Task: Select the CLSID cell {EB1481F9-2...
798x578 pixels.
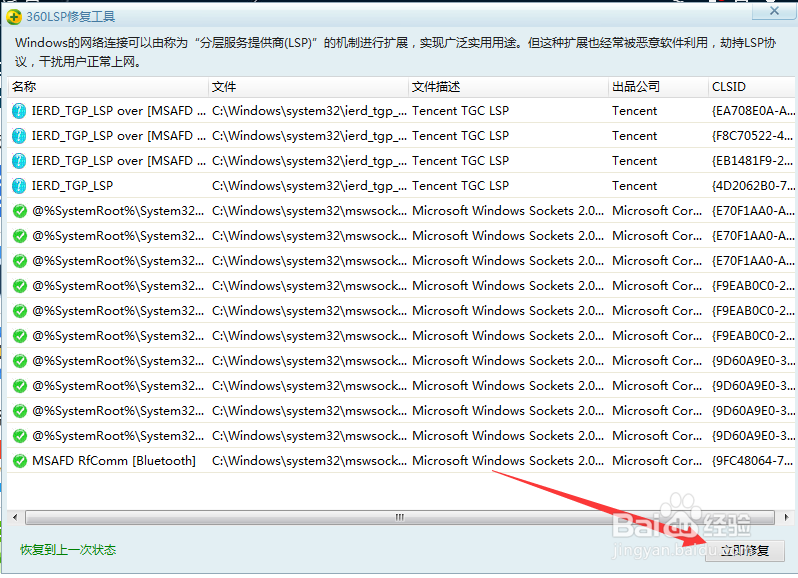Action: [x=753, y=160]
